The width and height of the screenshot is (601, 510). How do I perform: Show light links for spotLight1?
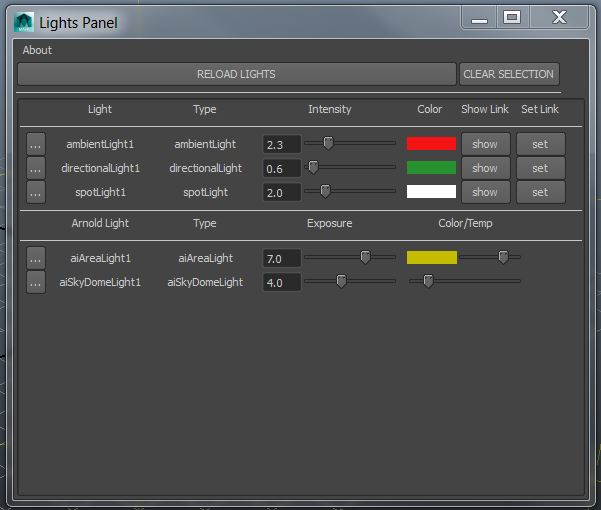point(485,192)
